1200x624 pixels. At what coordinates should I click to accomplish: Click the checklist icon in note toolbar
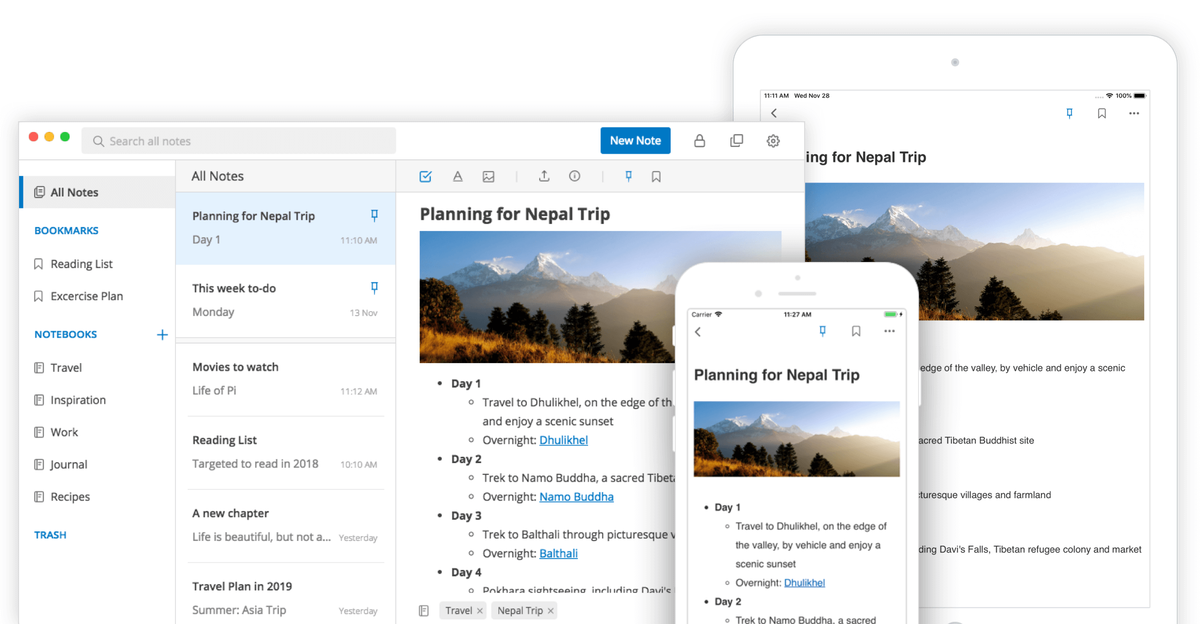click(425, 177)
